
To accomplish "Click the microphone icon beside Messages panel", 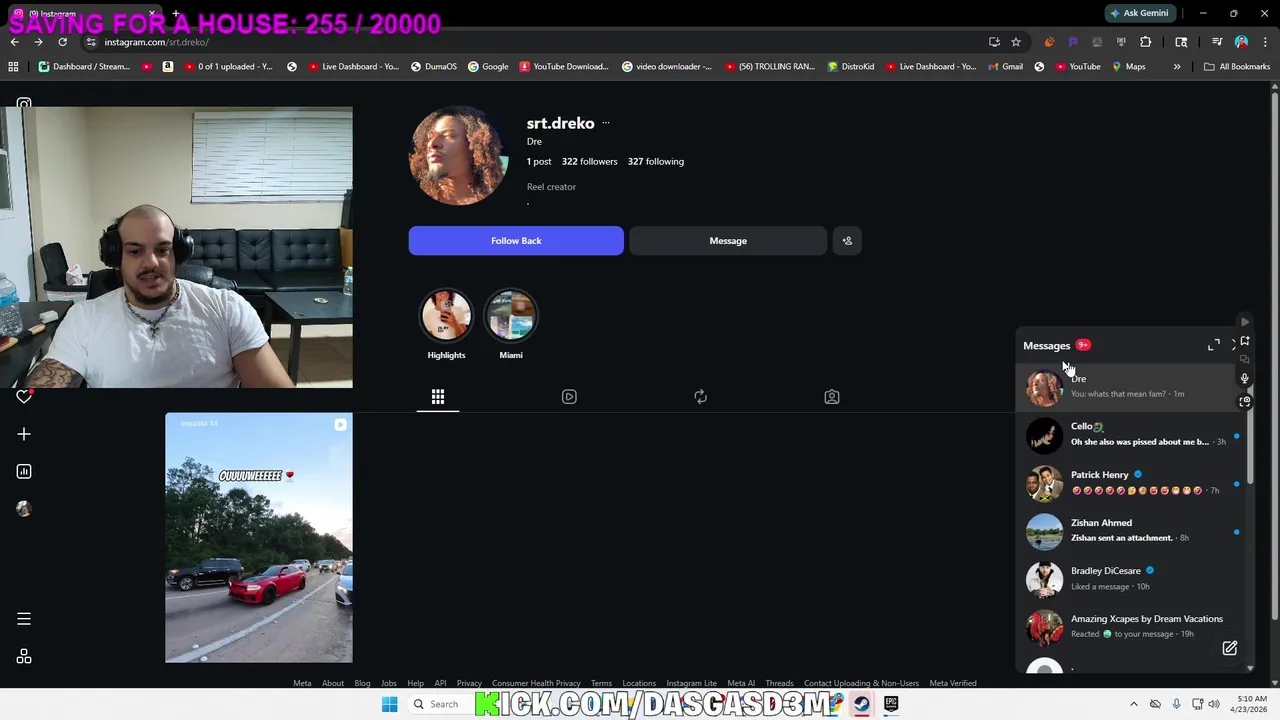I will [x=1245, y=379].
